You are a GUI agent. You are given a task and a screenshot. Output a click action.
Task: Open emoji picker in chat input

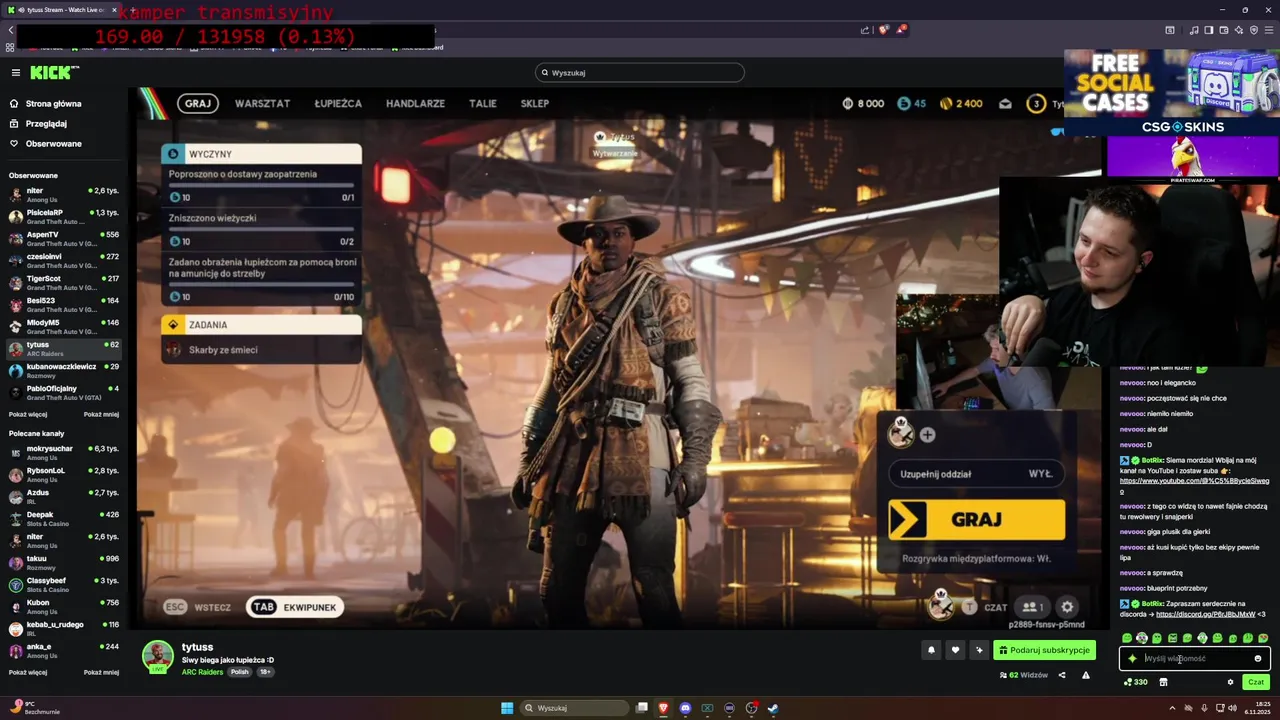pos(1258,658)
